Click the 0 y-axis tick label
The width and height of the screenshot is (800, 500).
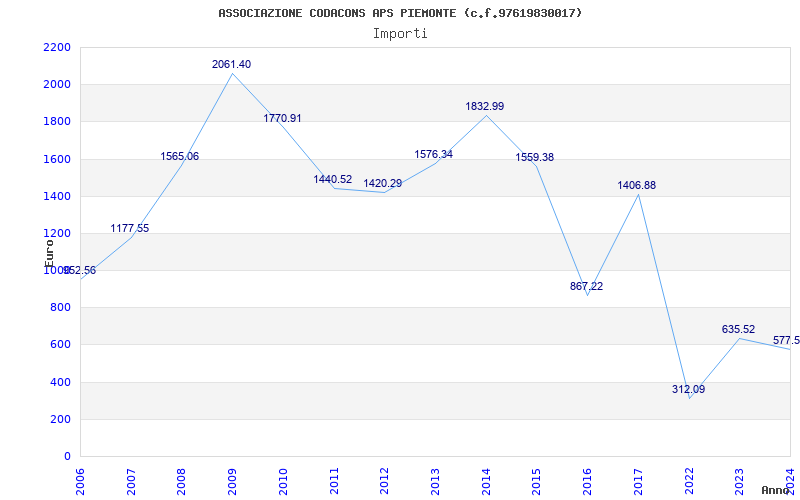point(67,457)
